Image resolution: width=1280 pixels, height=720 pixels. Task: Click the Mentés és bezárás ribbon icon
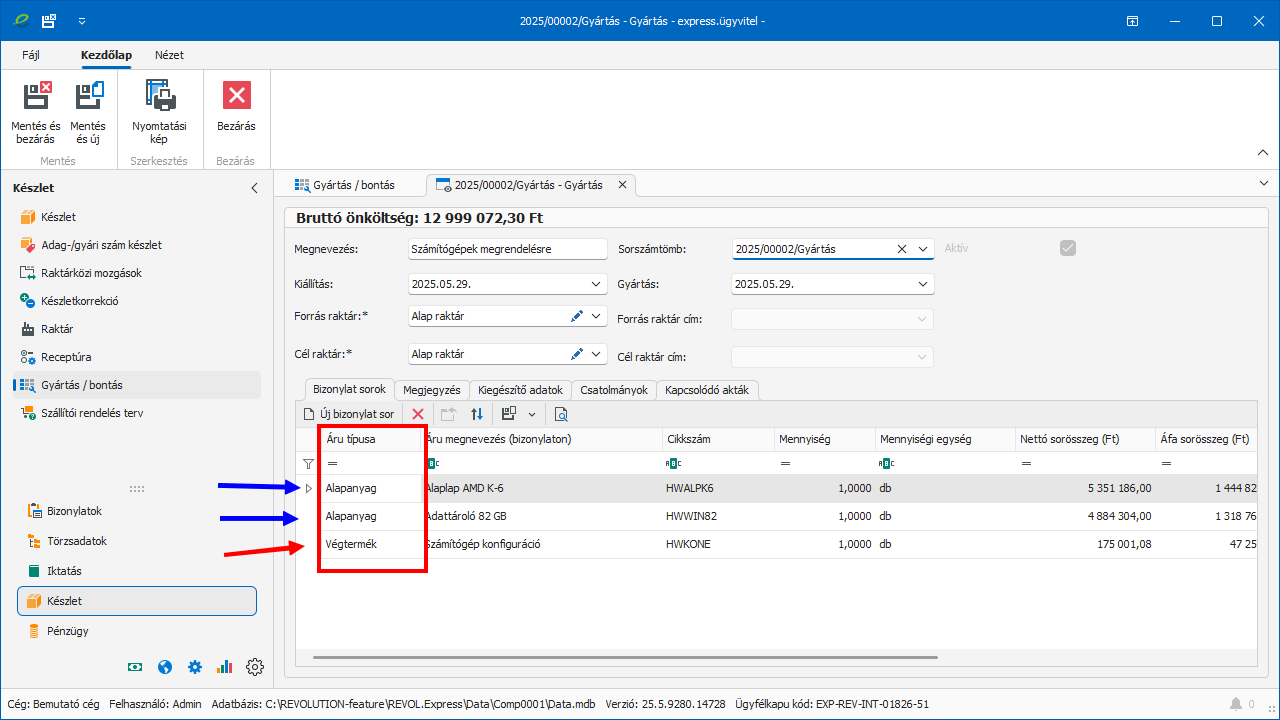(x=37, y=96)
